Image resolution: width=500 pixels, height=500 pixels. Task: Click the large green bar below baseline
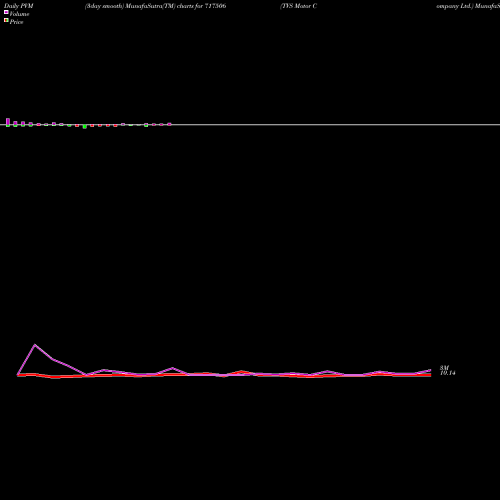[85, 127]
